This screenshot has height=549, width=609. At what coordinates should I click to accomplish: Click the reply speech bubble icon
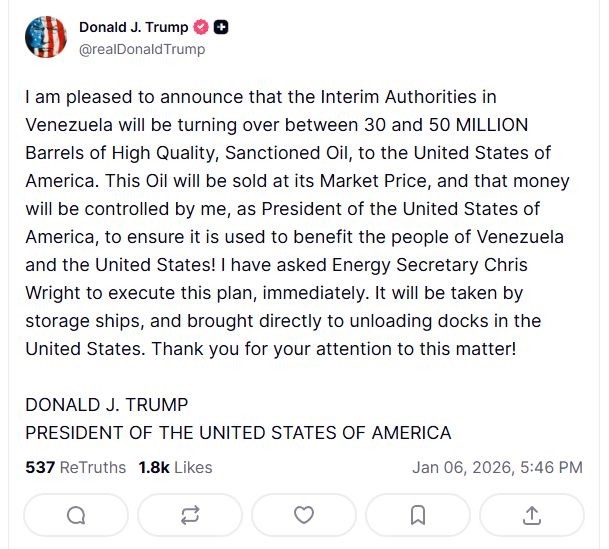pyautogui.click(x=76, y=514)
